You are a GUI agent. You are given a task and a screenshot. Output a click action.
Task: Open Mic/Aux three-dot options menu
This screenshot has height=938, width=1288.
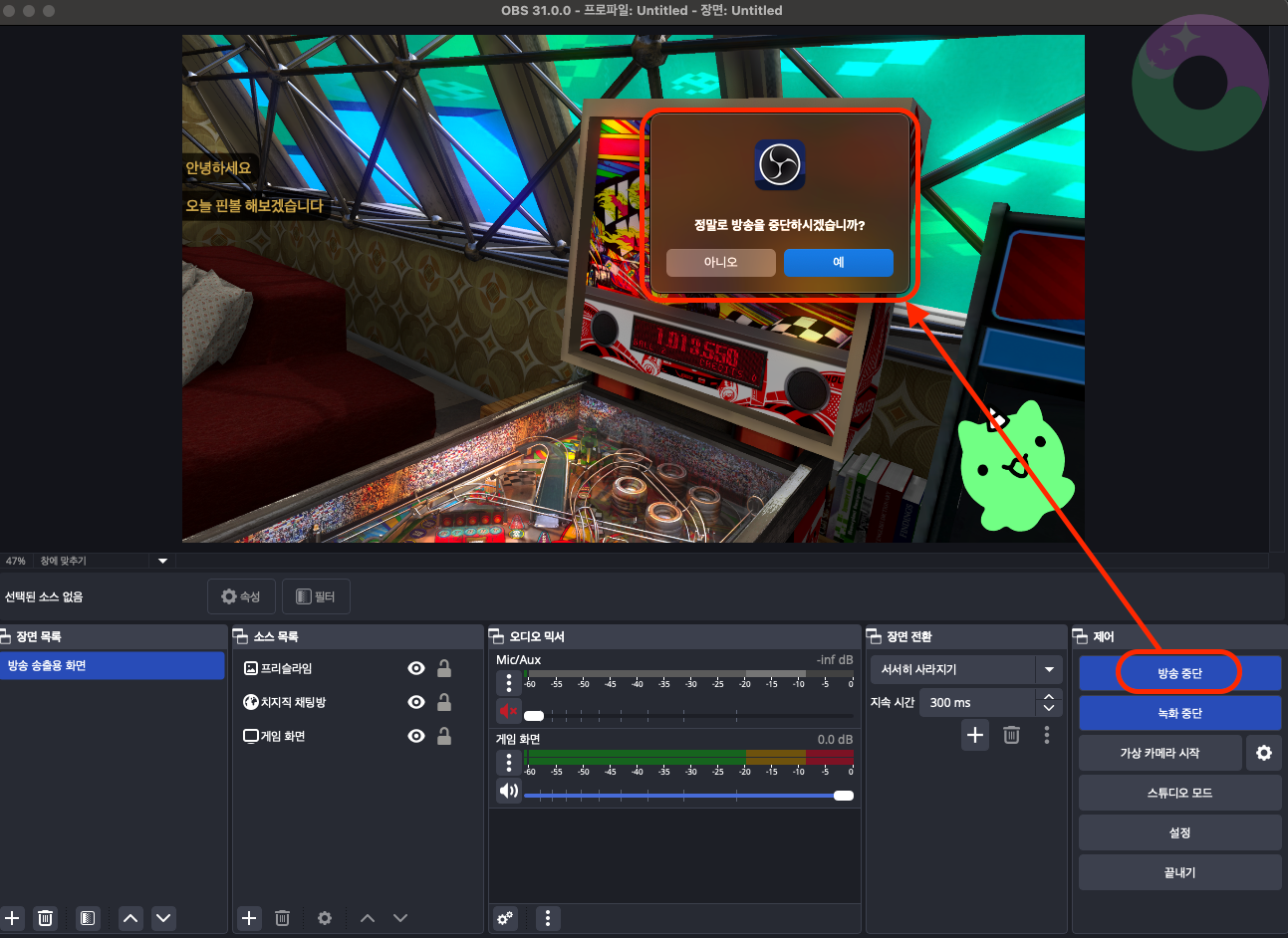(509, 683)
